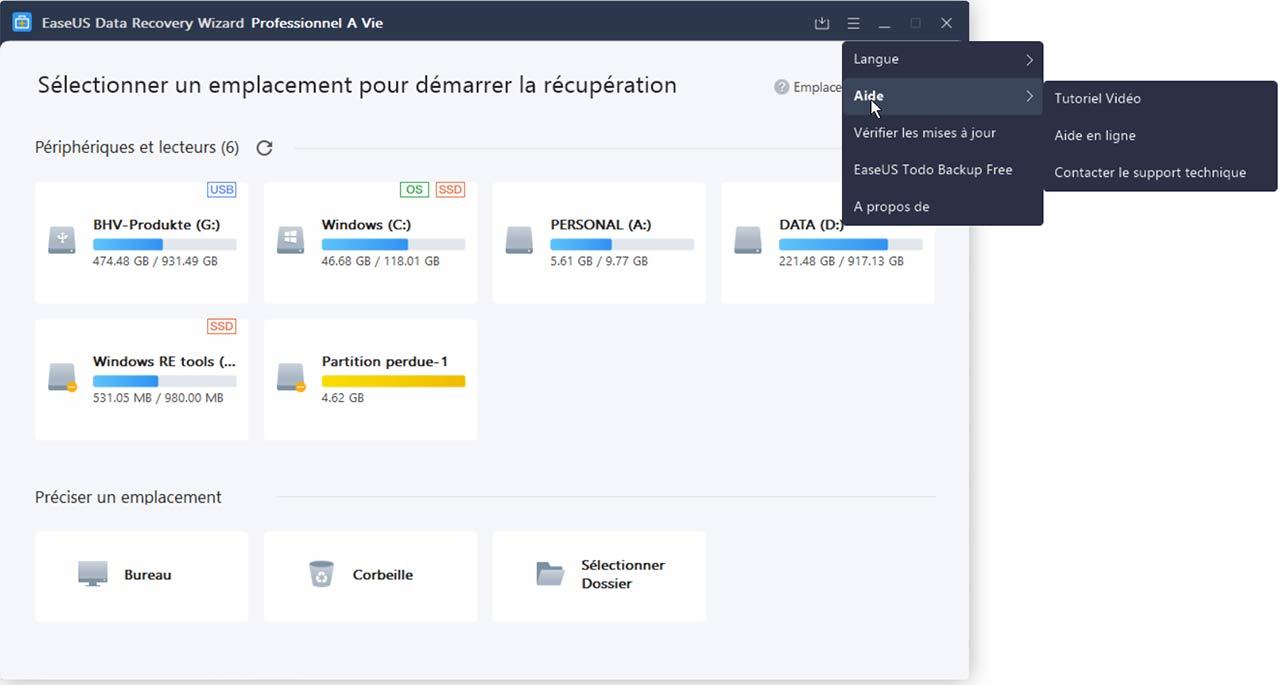The image size is (1280, 685).
Task: Choose the Corbeille location button
Action: pyautogui.click(x=370, y=576)
